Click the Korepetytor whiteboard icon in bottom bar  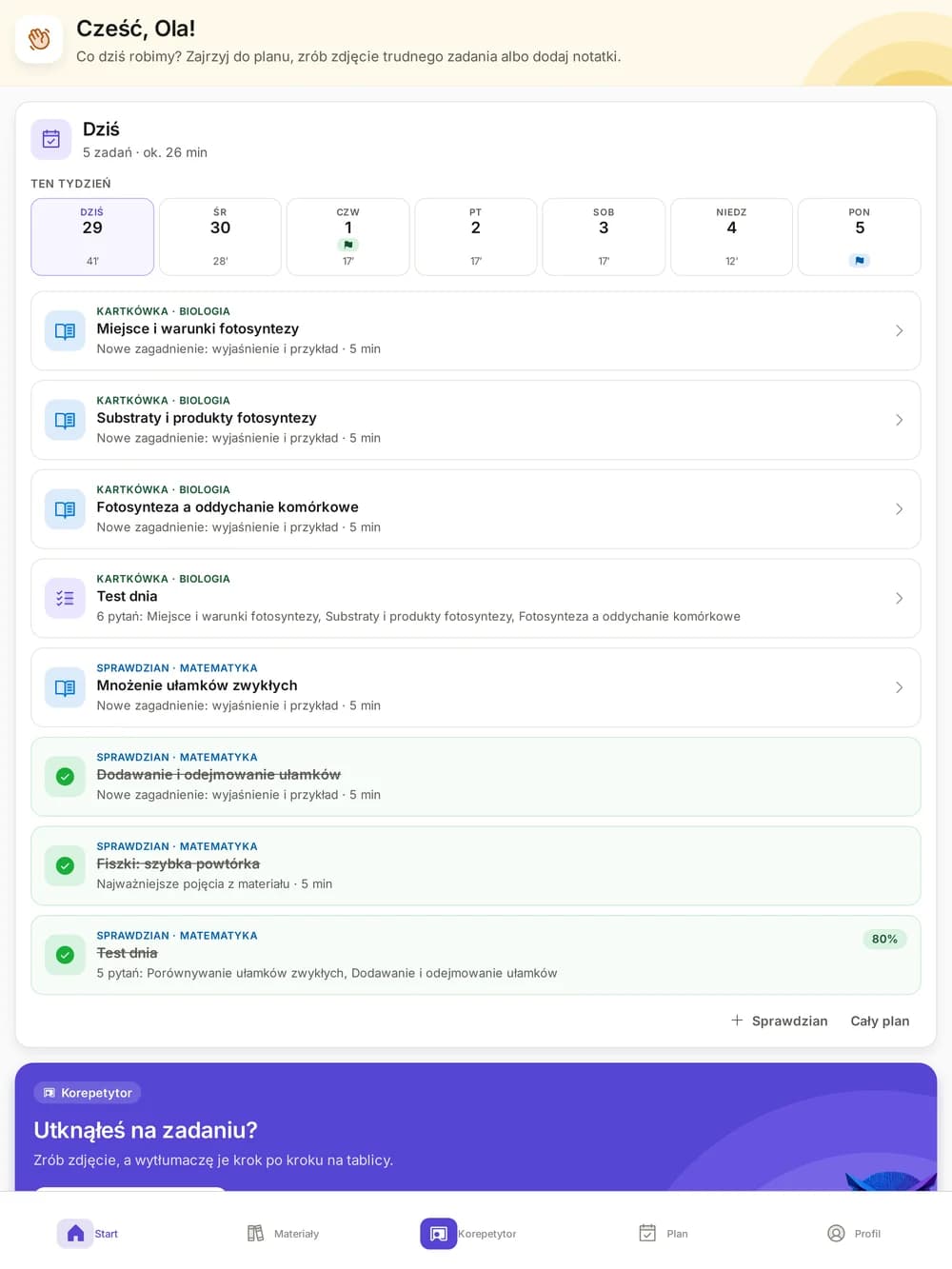pos(438,1234)
